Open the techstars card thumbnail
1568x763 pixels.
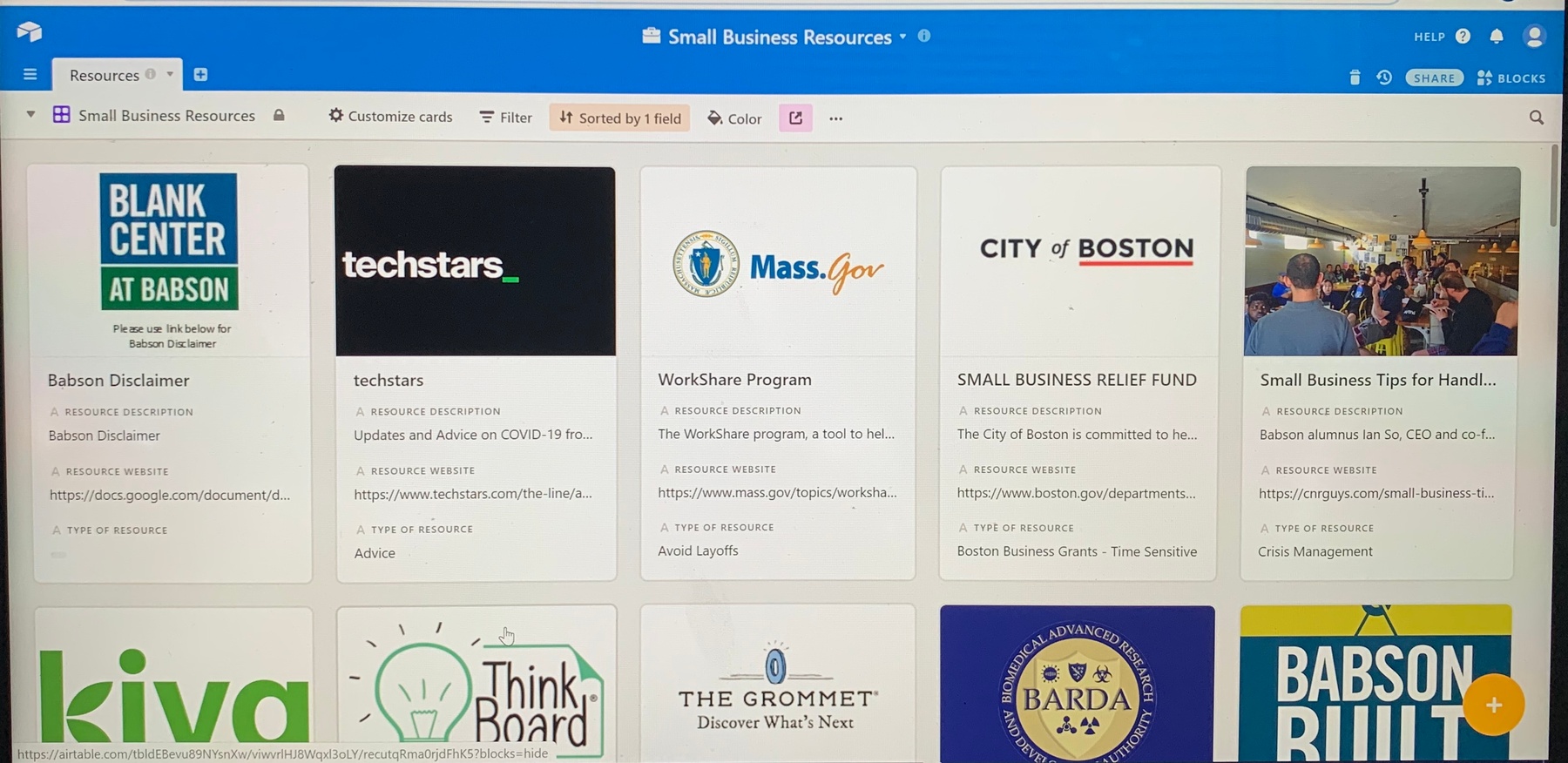click(x=476, y=261)
